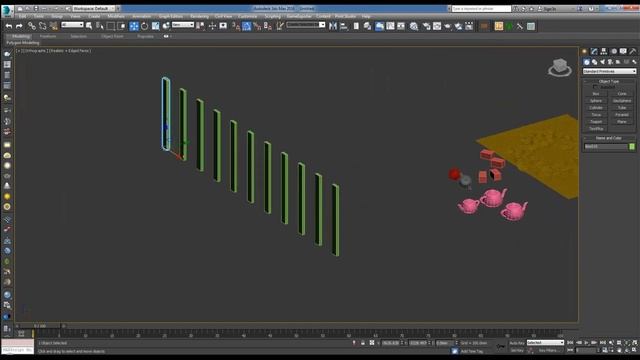The height and width of the screenshot is (360, 640).
Task: Select the Shapes category icon
Action: 595,62
